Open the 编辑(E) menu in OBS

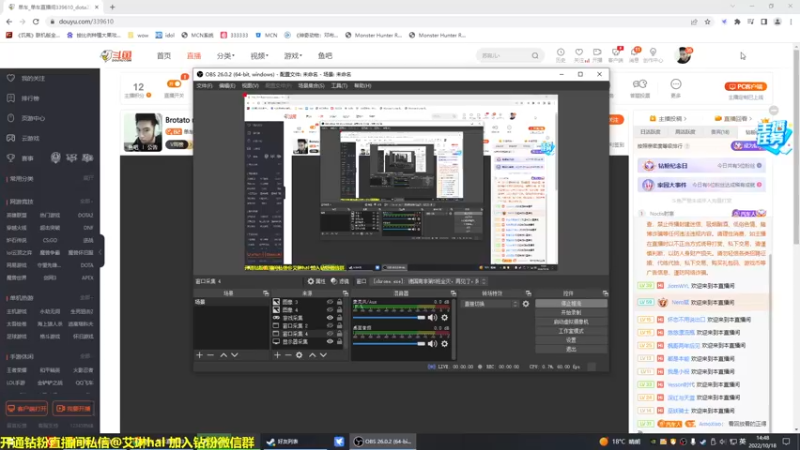(x=227, y=86)
